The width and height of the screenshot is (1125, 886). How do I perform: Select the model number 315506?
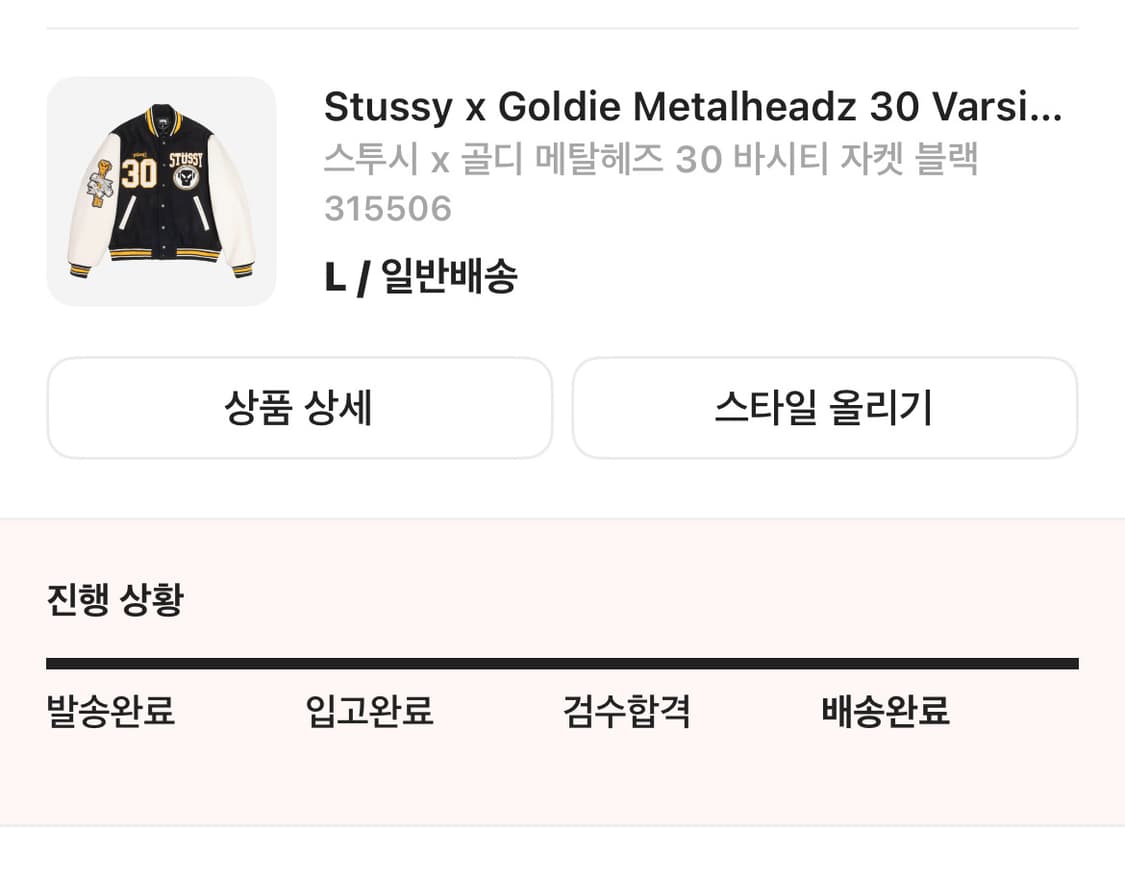(388, 209)
